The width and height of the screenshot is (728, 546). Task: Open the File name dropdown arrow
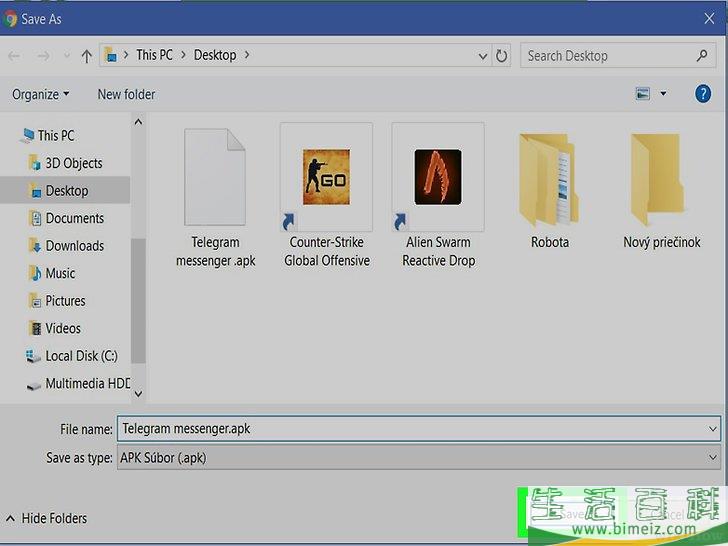713,429
